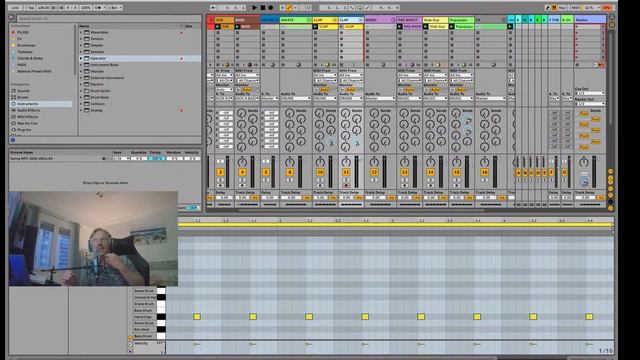
Task: Launch the PAD MAKET clip play icon
Action: click(x=400, y=27)
